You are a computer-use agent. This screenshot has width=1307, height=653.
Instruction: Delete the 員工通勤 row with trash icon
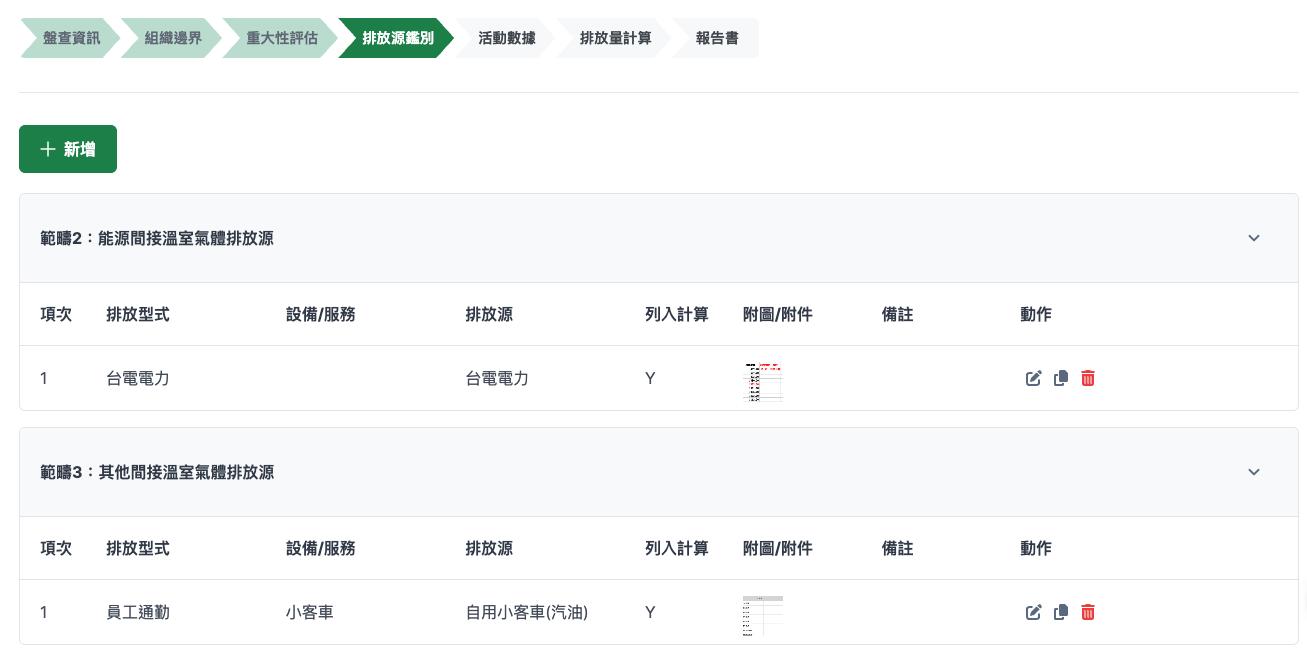1088,612
